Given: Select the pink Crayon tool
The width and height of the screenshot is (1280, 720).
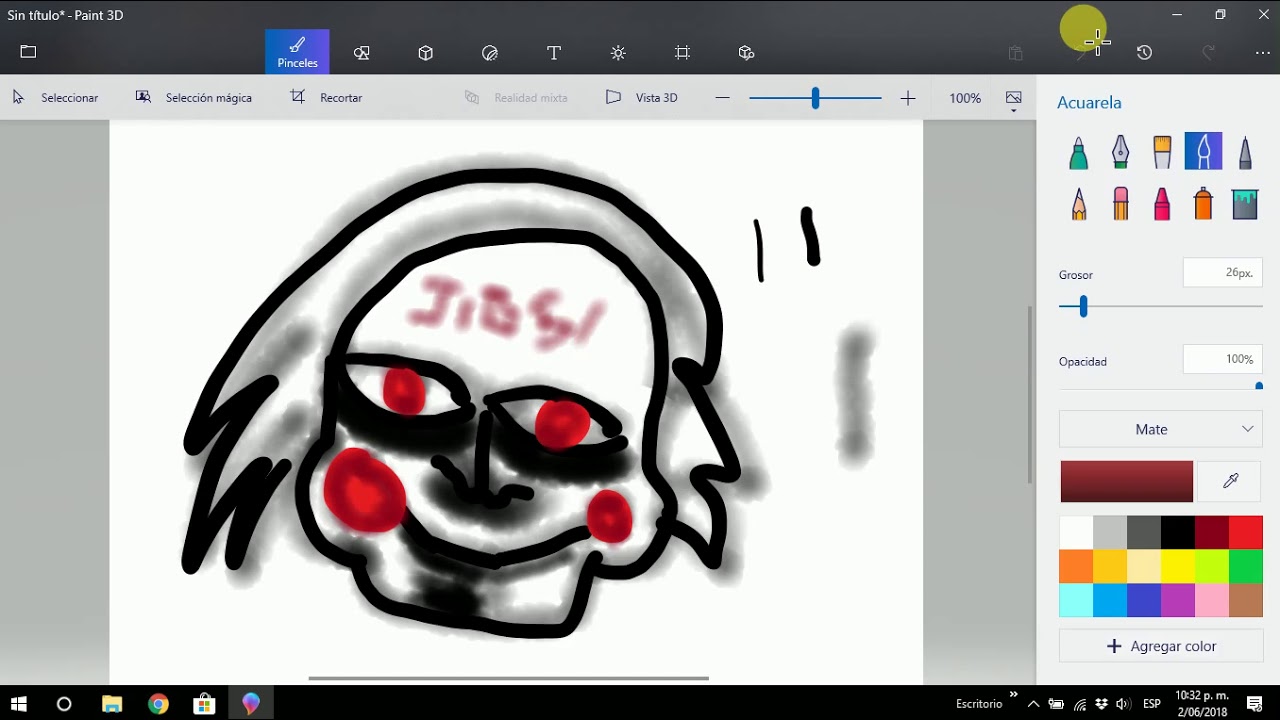Looking at the screenshot, I should [x=1162, y=204].
